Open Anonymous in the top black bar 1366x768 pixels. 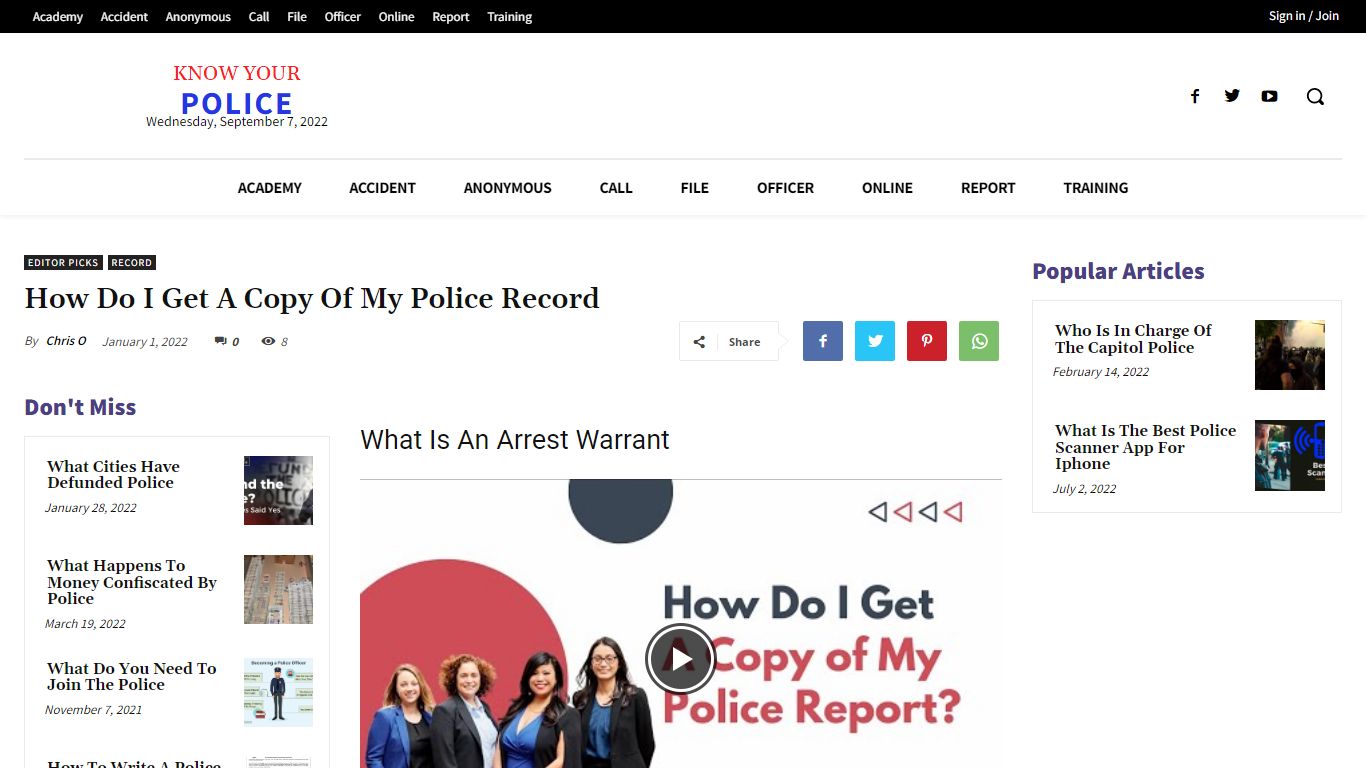click(198, 17)
